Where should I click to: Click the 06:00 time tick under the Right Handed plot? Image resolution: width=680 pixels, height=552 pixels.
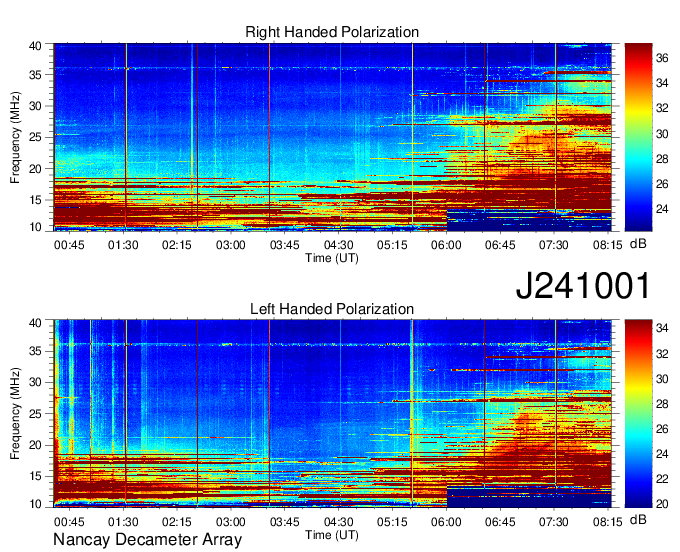pyautogui.click(x=446, y=245)
